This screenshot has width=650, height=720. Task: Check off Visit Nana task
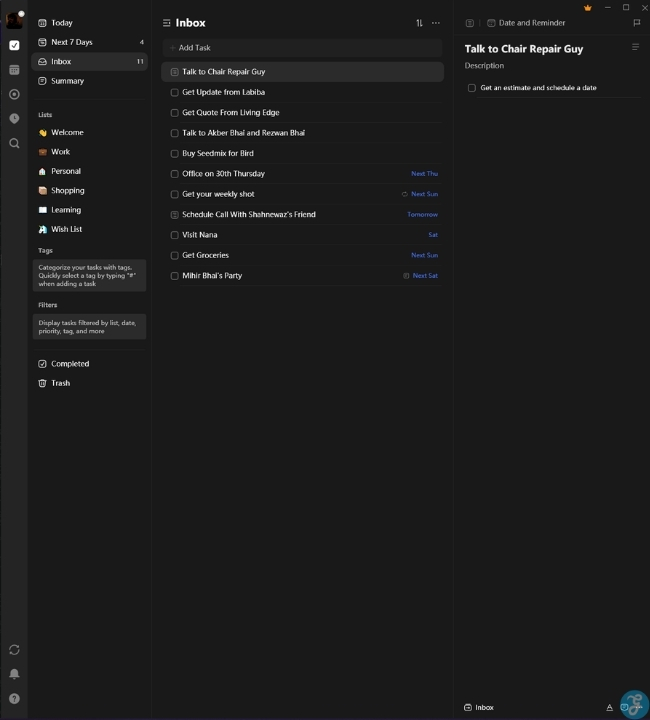(x=174, y=235)
